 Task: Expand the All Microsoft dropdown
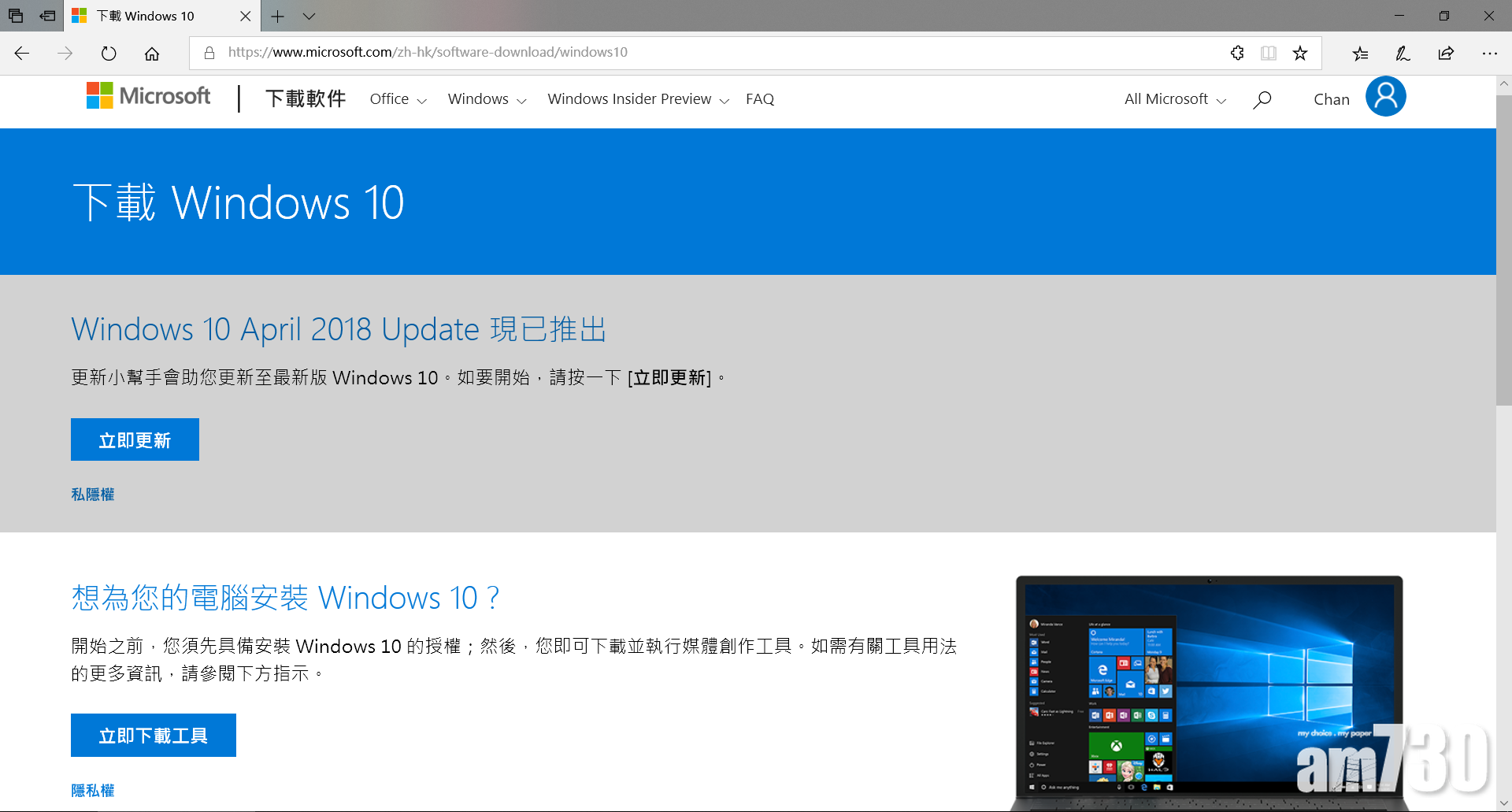pos(1173,99)
